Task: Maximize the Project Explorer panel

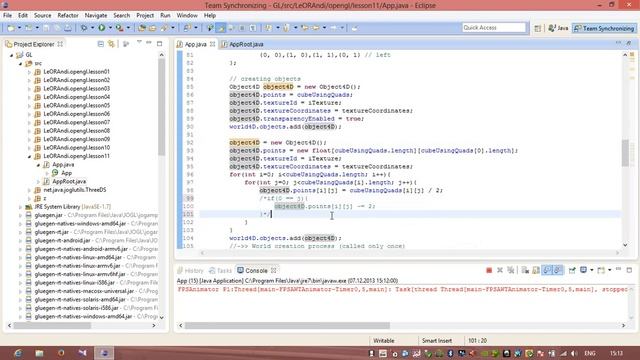Action: tap(160, 43)
